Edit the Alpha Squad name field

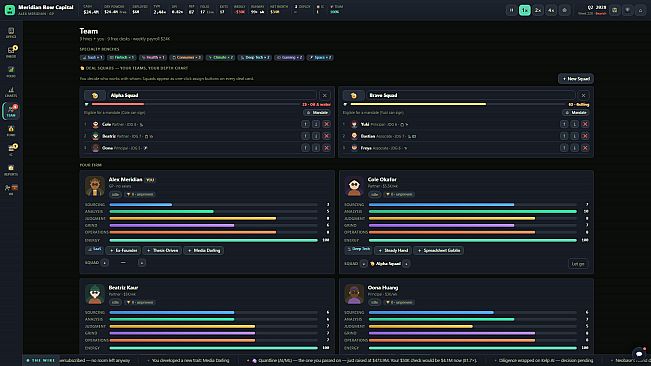(212, 95)
